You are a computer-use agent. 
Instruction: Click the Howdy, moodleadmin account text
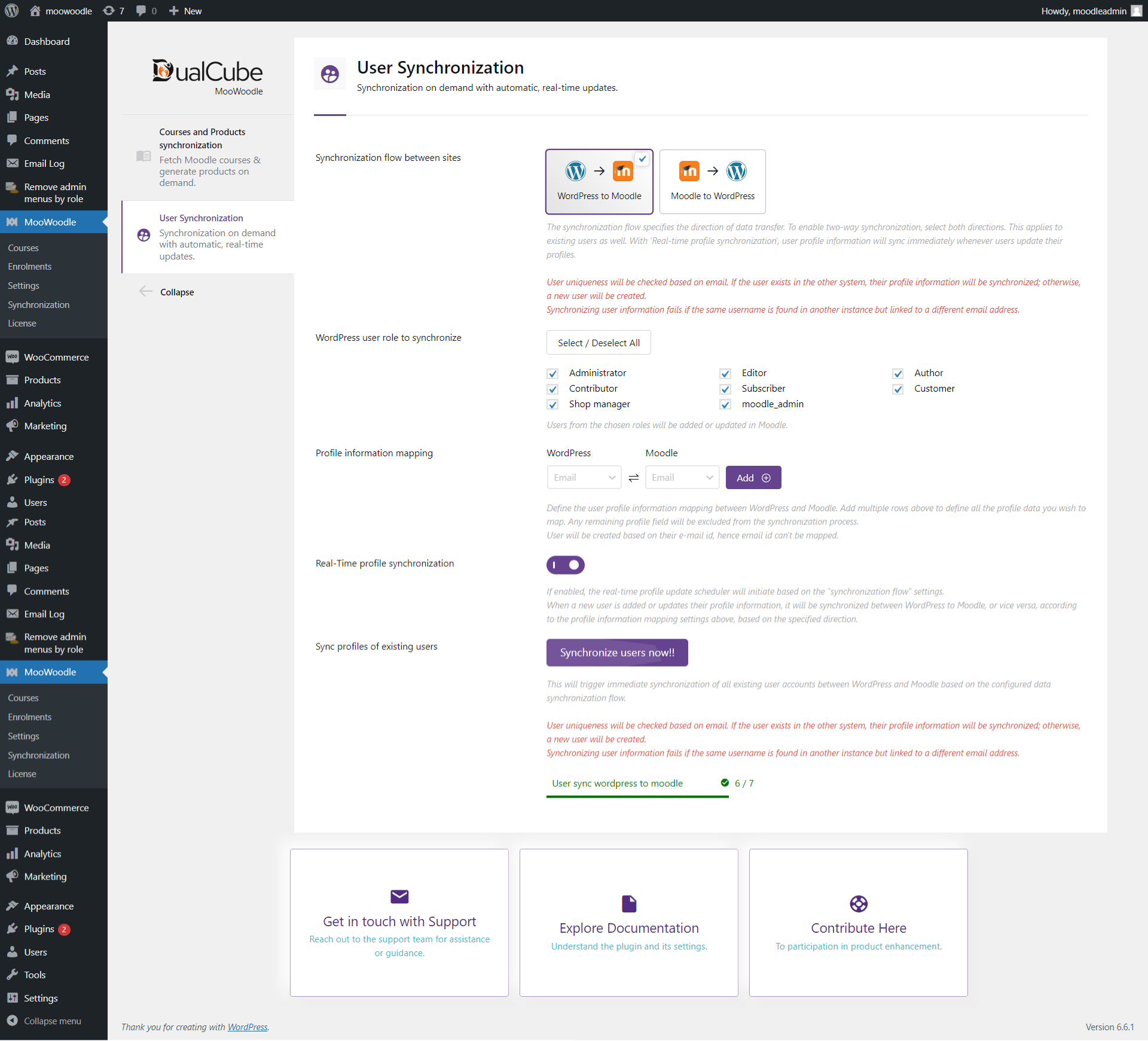pos(1083,11)
